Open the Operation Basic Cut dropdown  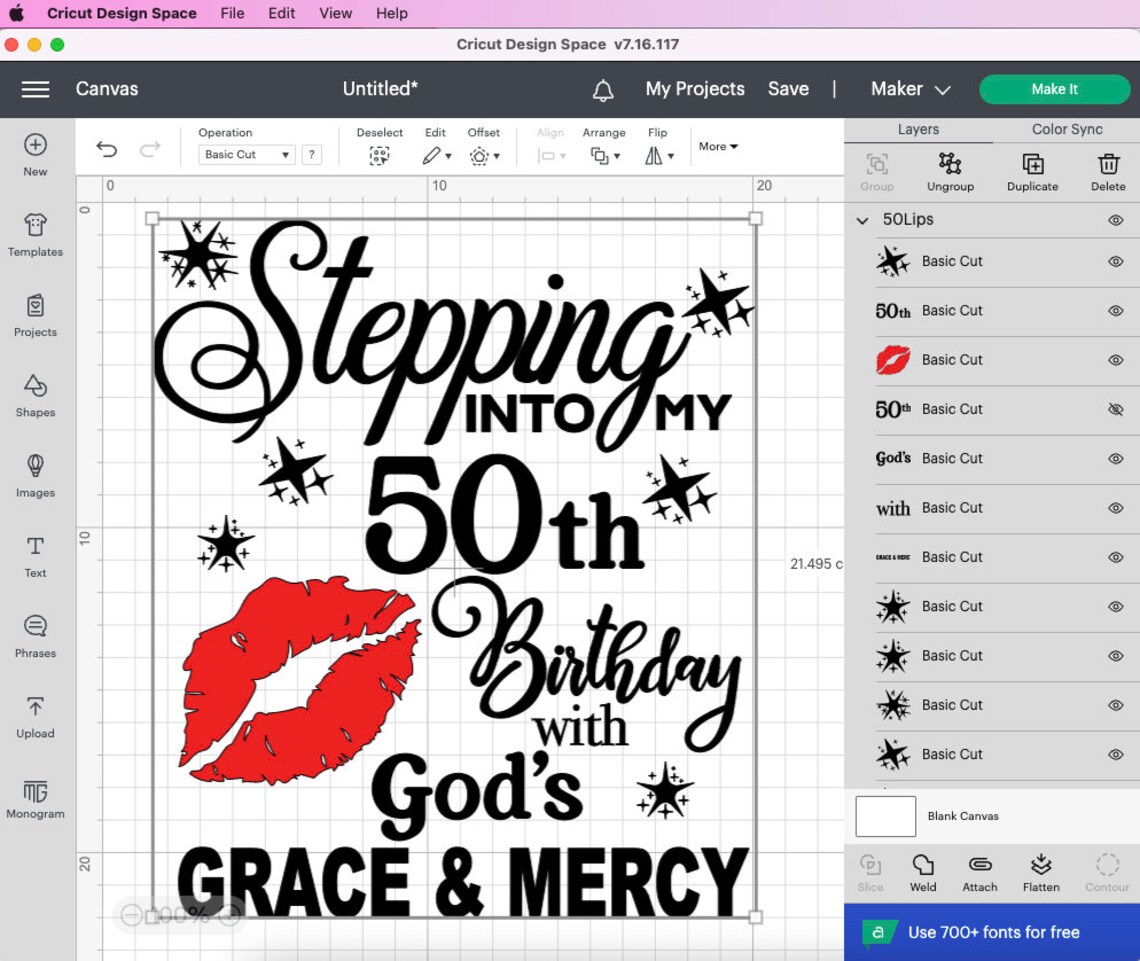pos(246,154)
